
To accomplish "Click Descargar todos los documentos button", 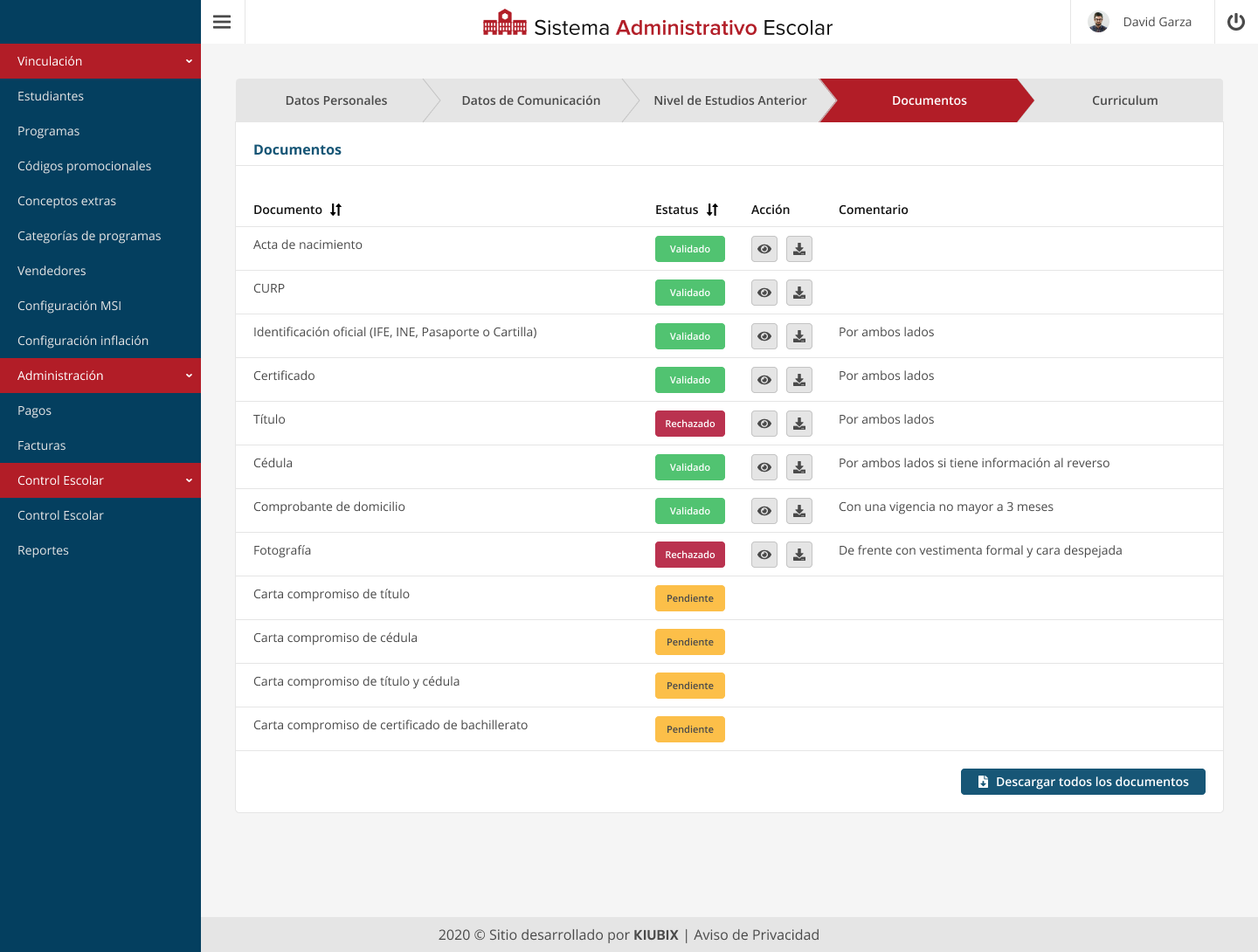I will 1082,782.
